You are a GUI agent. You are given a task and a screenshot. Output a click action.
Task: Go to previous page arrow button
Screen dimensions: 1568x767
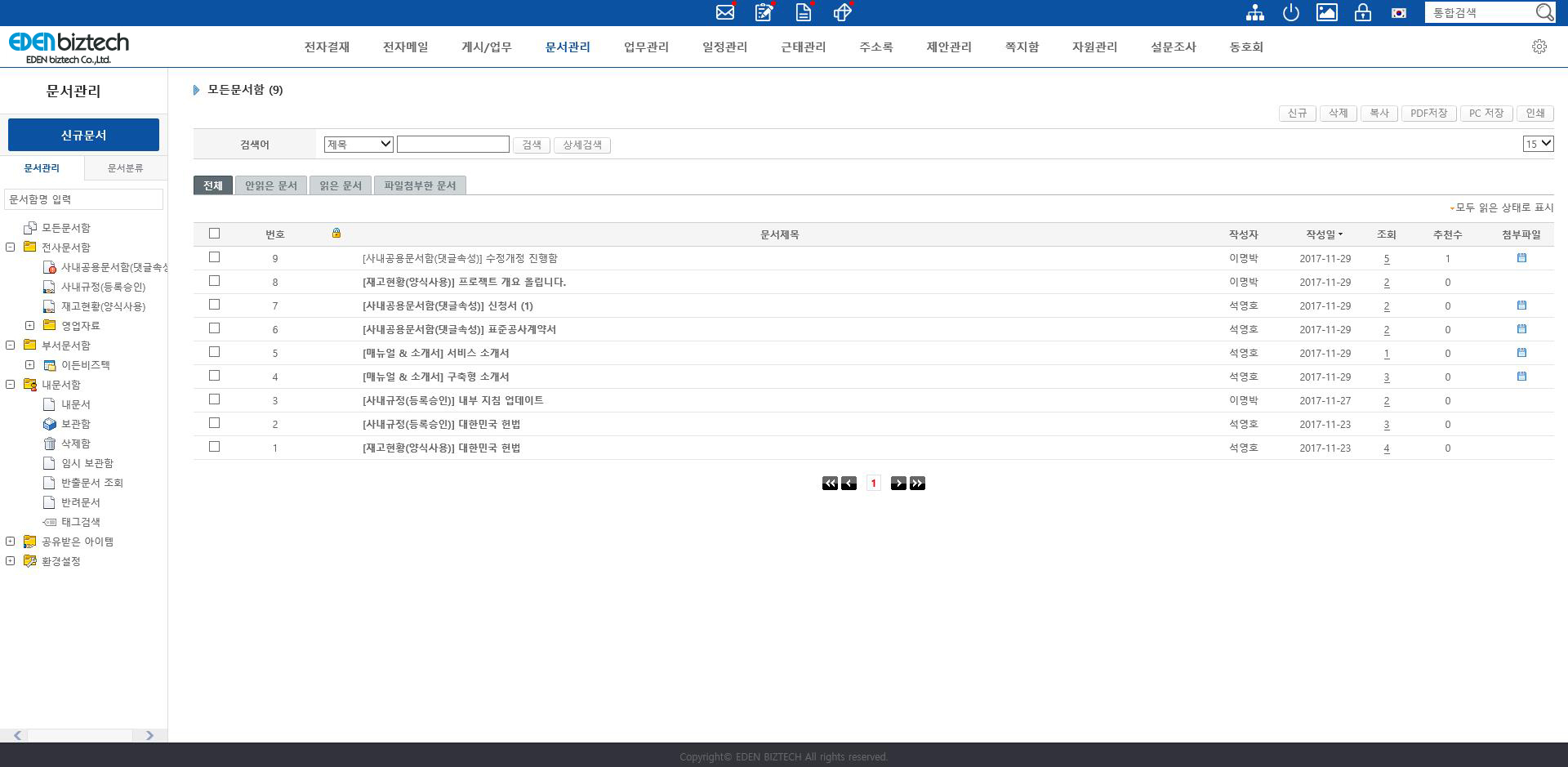pyautogui.click(x=849, y=484)
